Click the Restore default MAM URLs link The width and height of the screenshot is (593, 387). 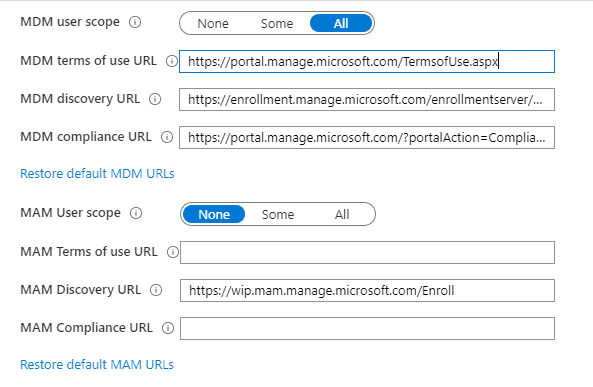pyautogui.click(x=97, y=365)
